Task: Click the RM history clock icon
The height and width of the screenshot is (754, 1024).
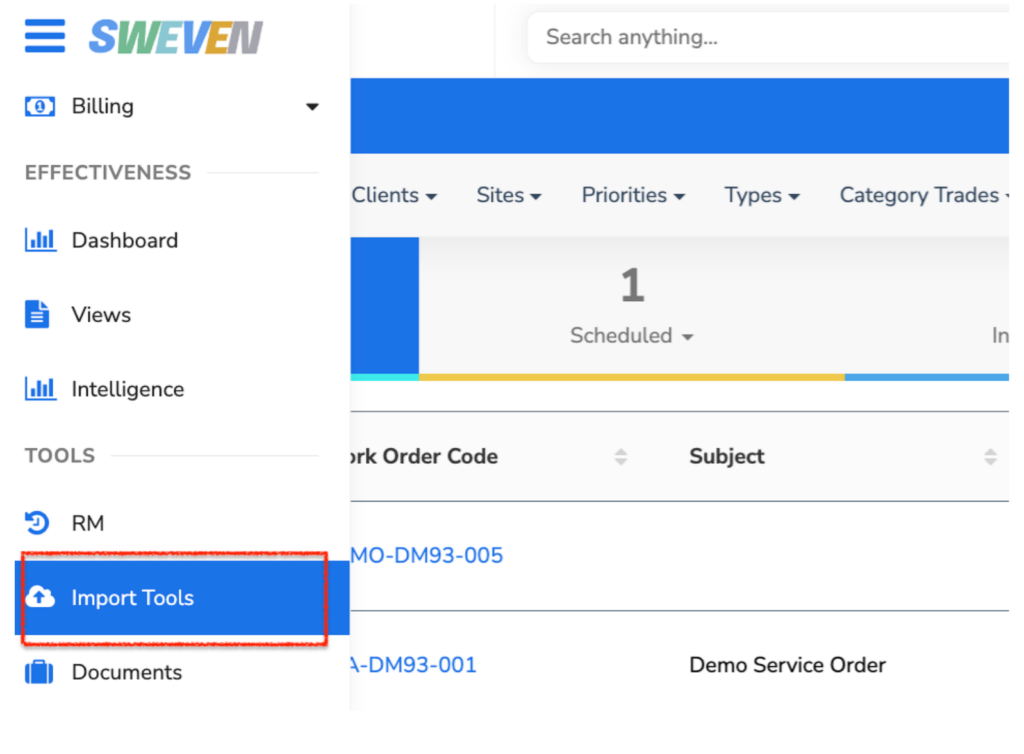Action: 37,522
